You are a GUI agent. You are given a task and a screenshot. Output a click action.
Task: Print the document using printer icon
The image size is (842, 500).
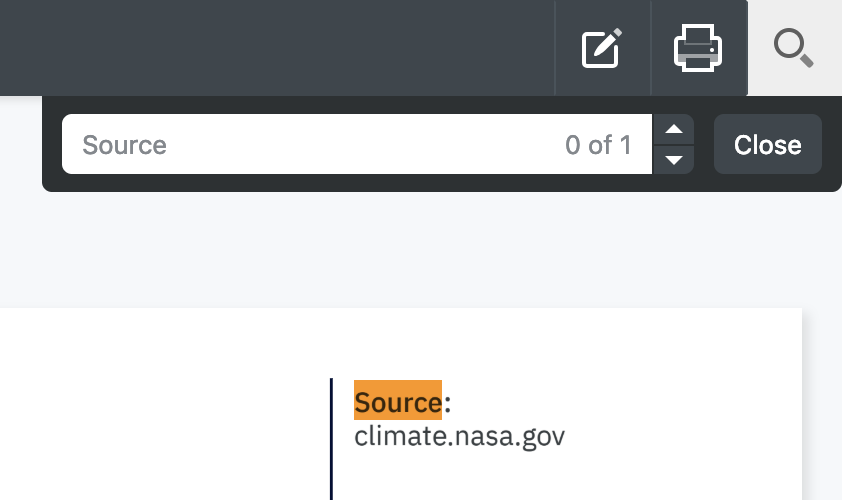point(697,48)
